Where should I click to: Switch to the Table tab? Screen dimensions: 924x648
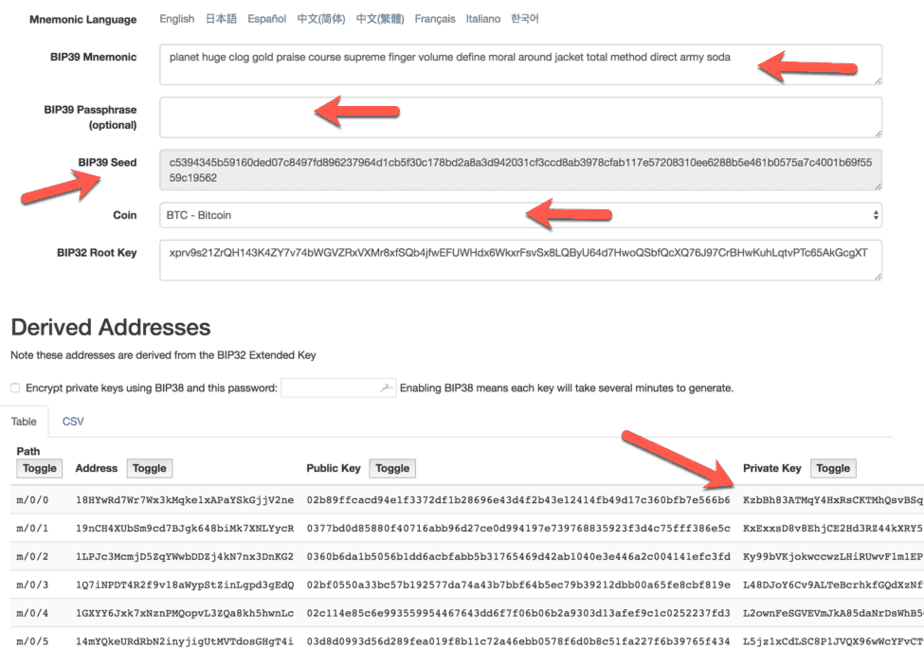coord(24,422)
